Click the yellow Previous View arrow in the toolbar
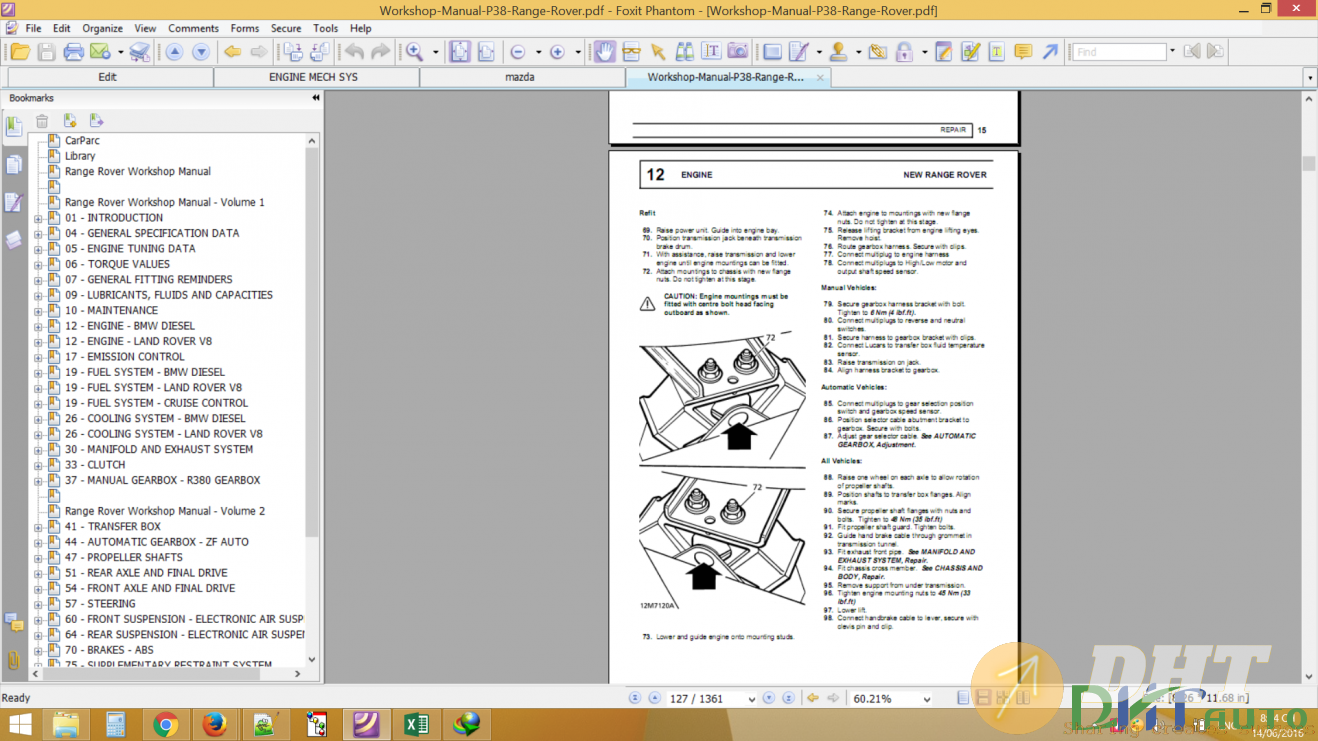The width and height of the screenshot is (1318, 741). tap(232, 52)
